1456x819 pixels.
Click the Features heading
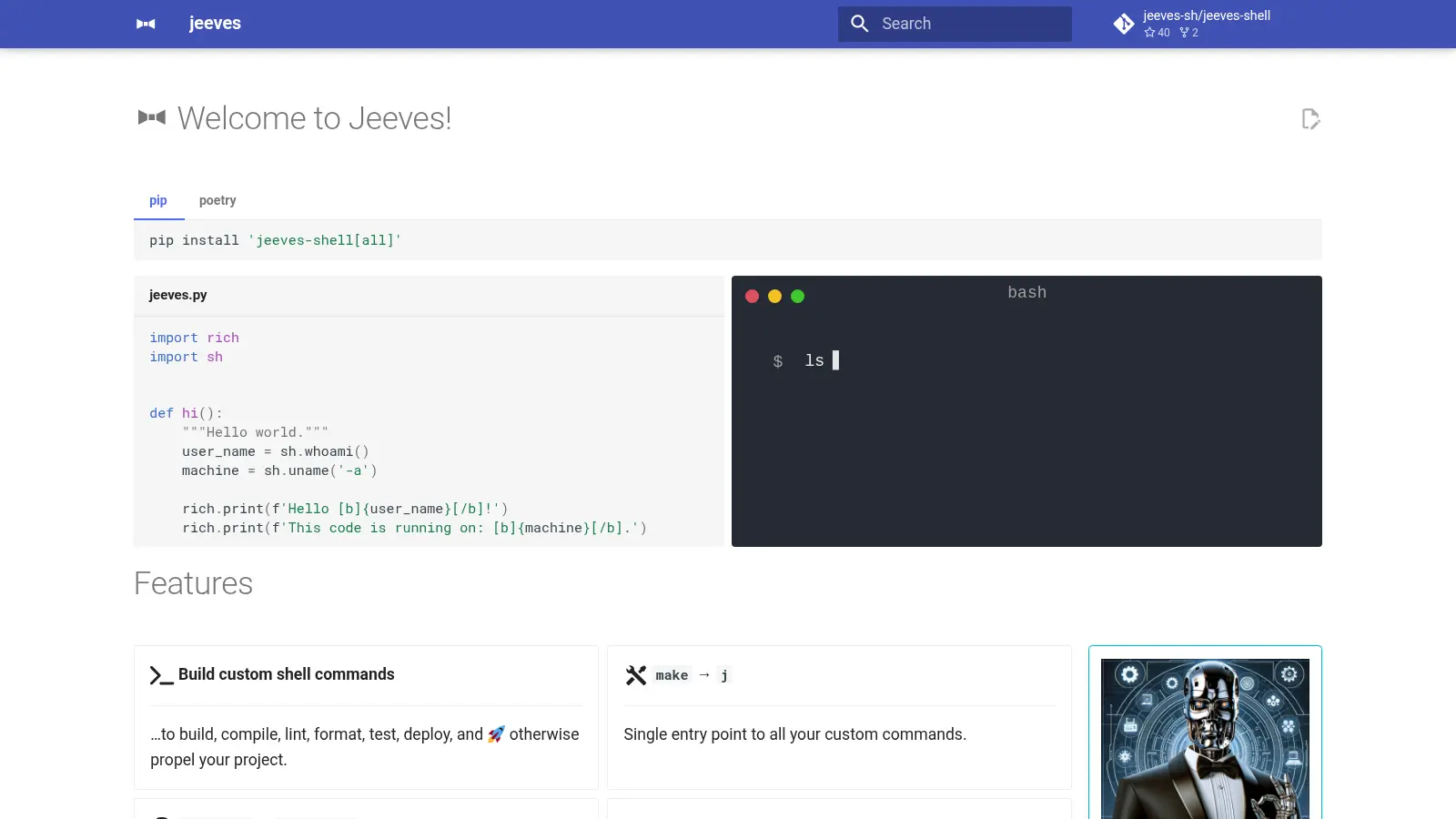193,583
